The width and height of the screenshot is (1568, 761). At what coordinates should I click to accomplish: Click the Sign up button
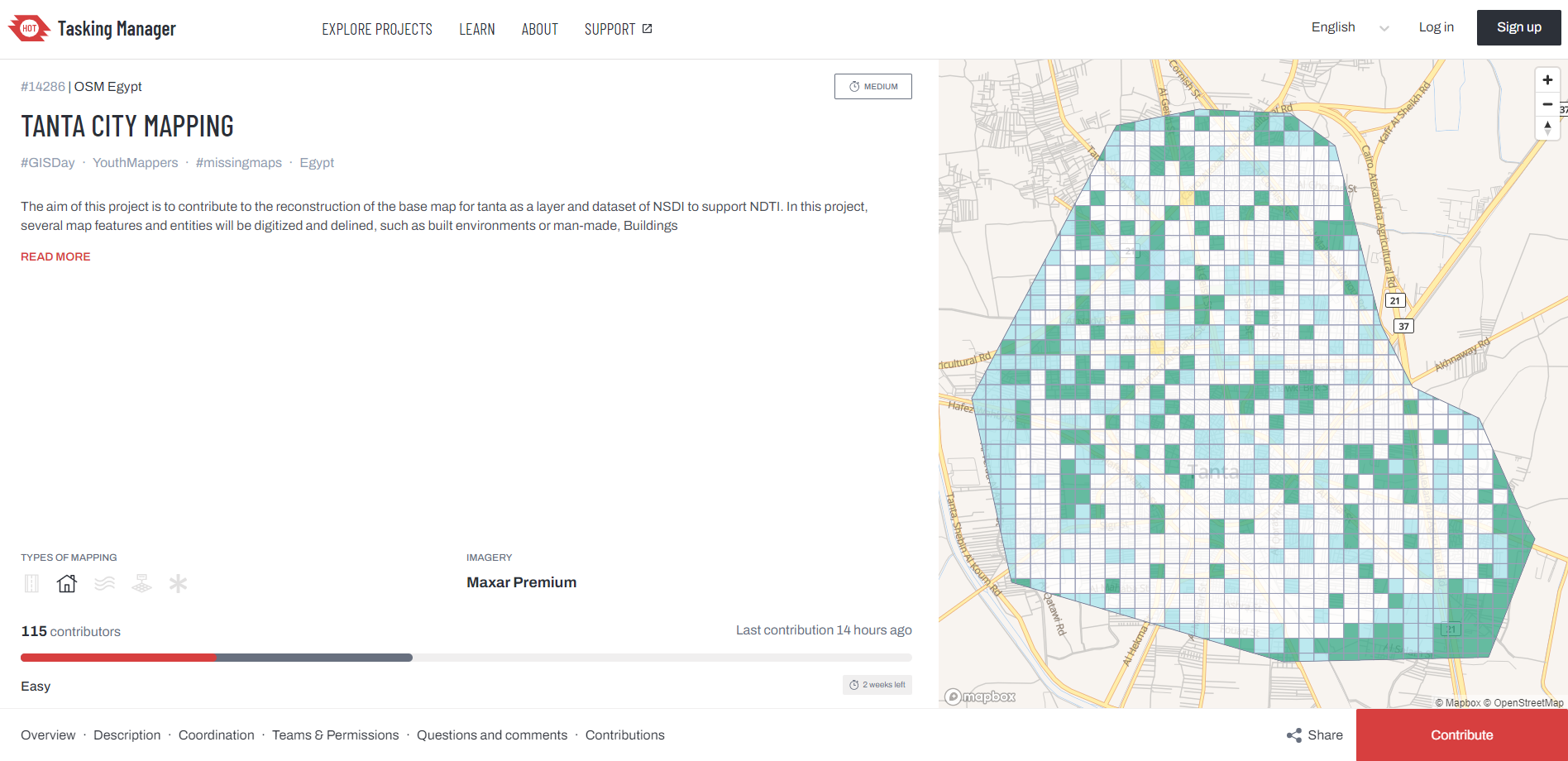pyautogui.click(x=1518, y=27)
